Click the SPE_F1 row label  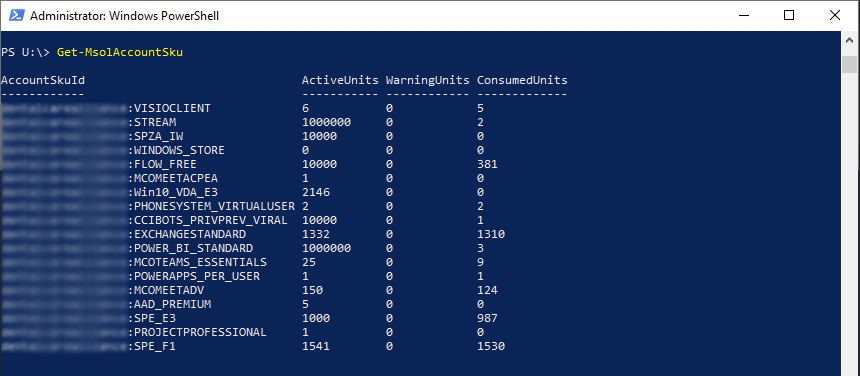point(155,346)
